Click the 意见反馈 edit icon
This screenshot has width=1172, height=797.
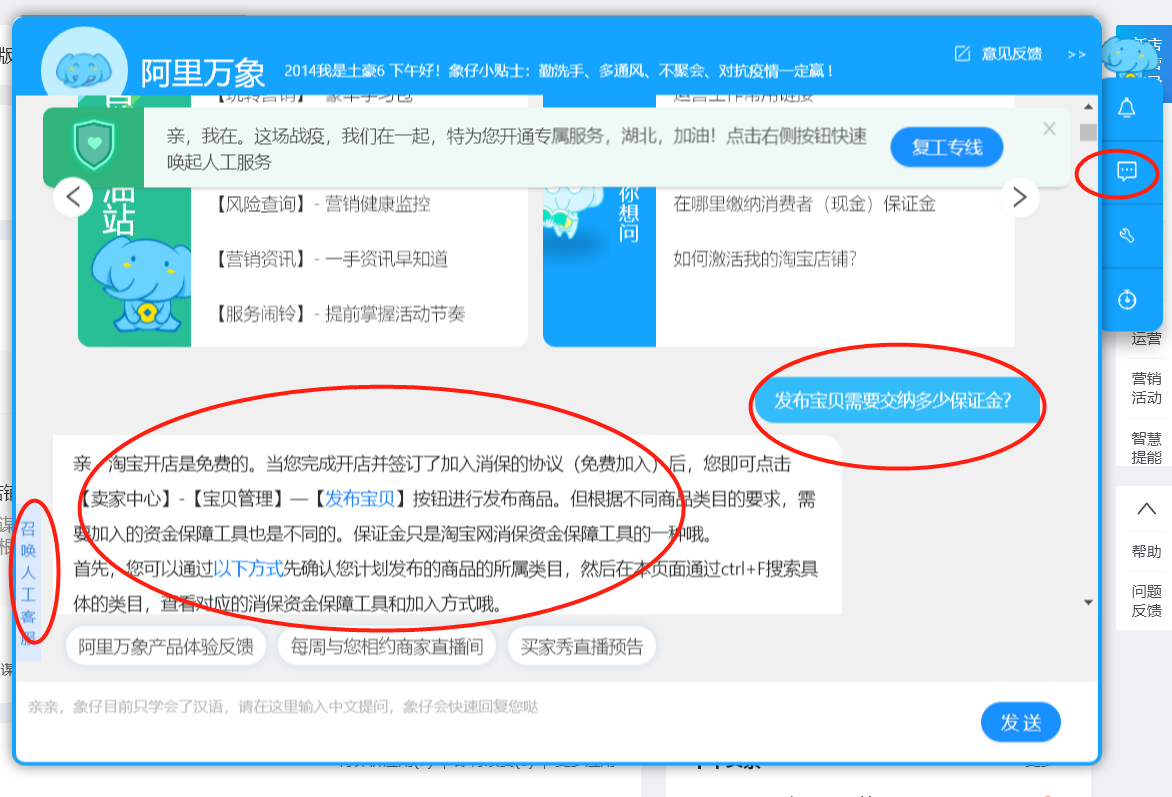coord(963,54)
